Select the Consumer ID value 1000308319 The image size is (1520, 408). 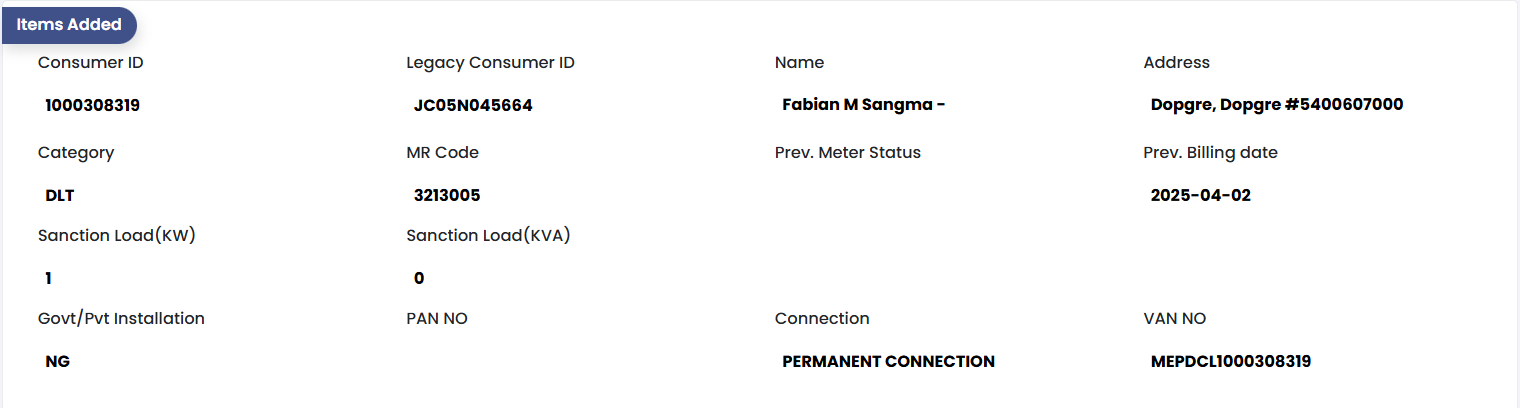point(92,105)
